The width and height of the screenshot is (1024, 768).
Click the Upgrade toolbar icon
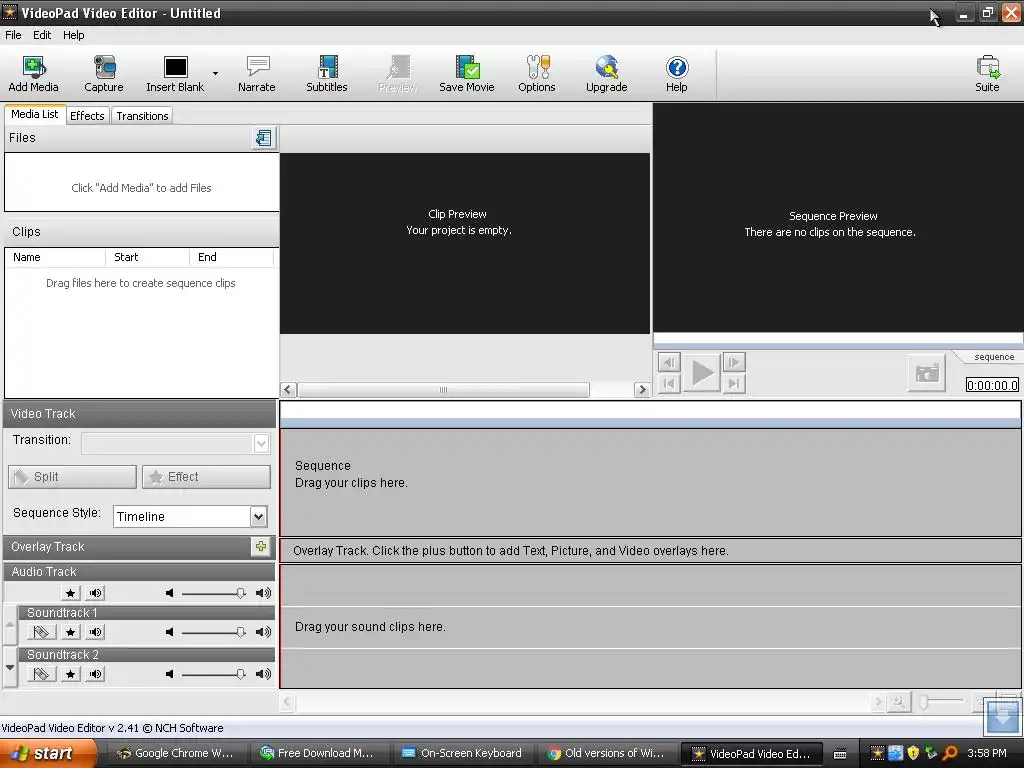point(607,73)
